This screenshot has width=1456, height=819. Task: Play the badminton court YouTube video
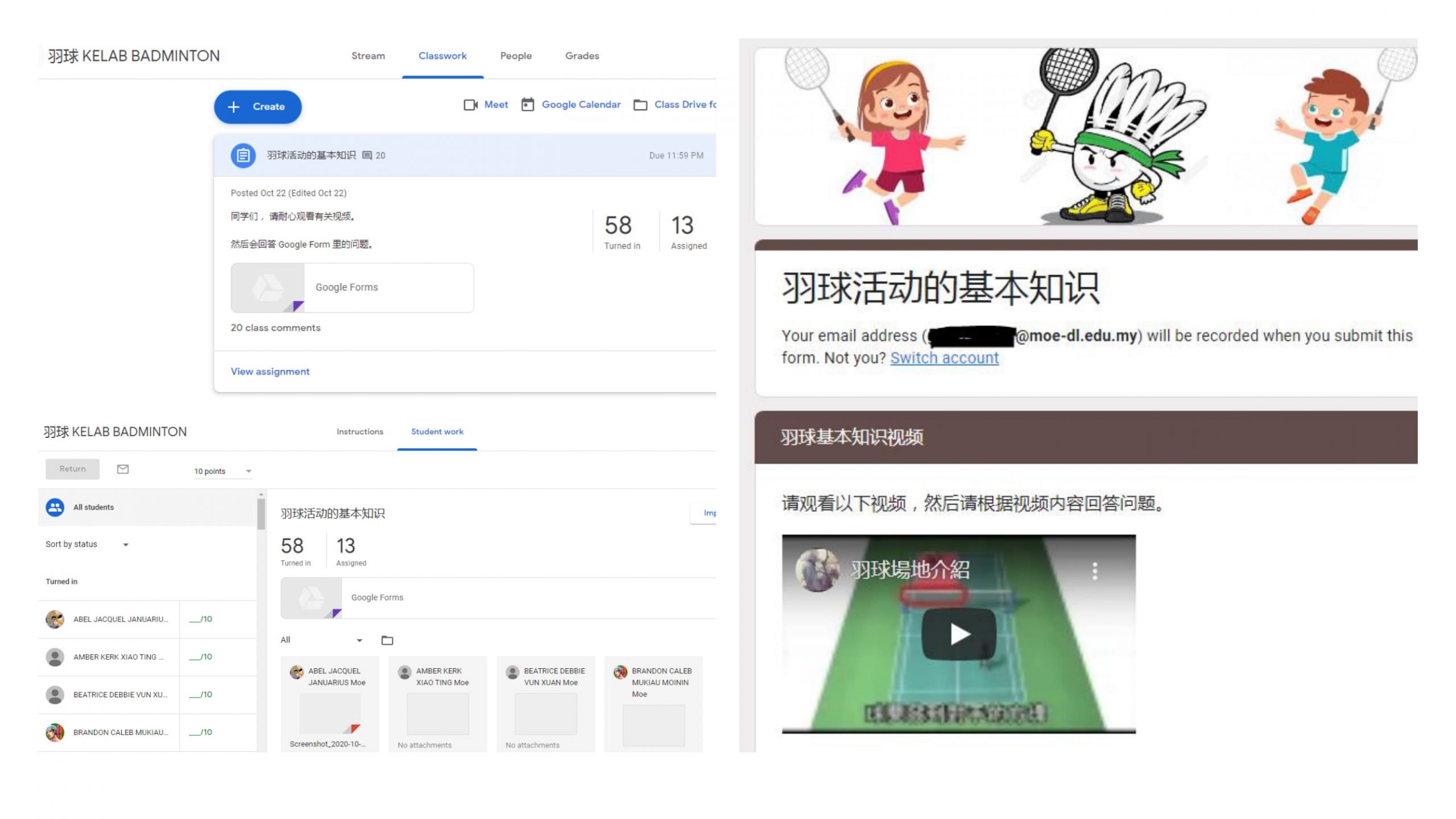959,634
